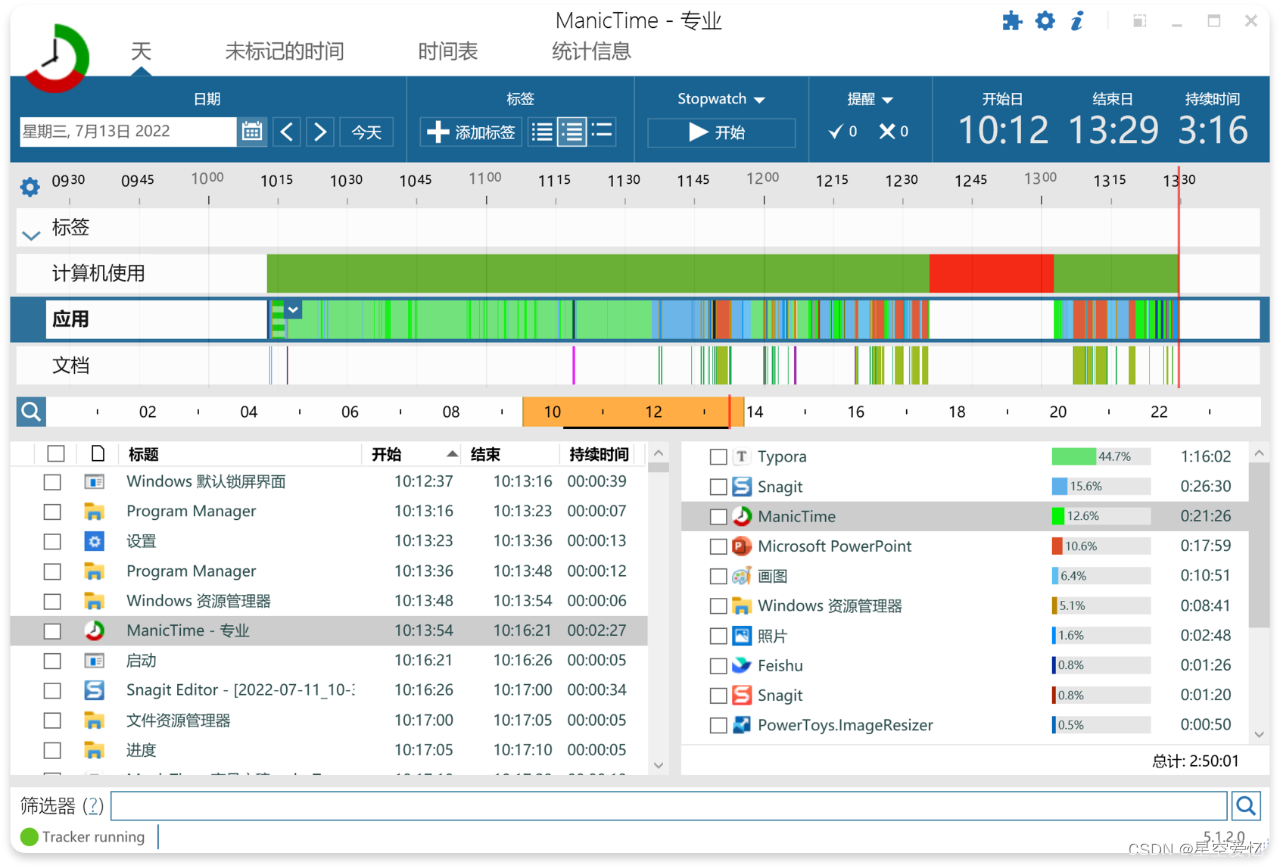
Task: Click the 今天 today button
Action: (x=366, y=131)
